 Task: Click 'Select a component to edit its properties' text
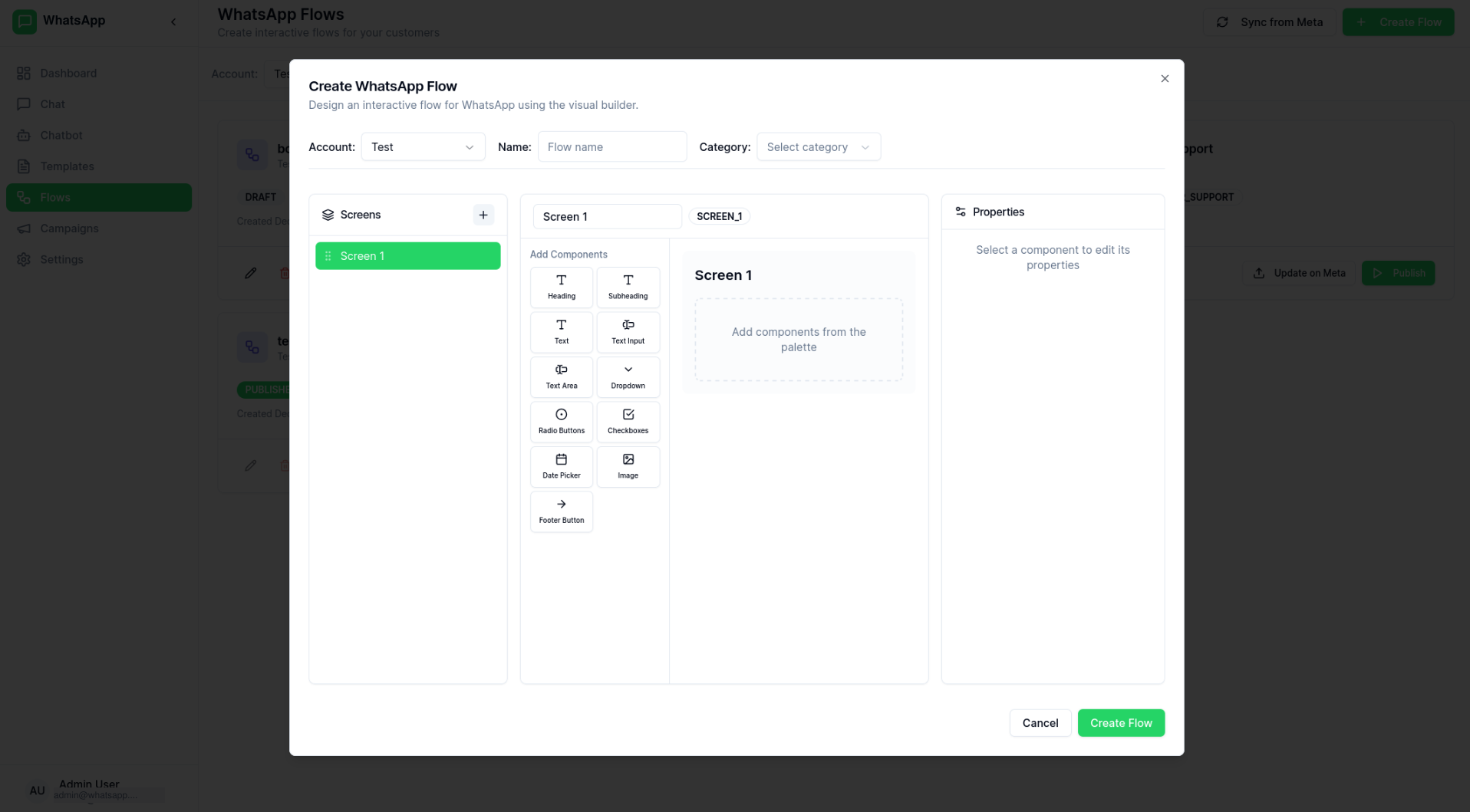point(1053,258)
